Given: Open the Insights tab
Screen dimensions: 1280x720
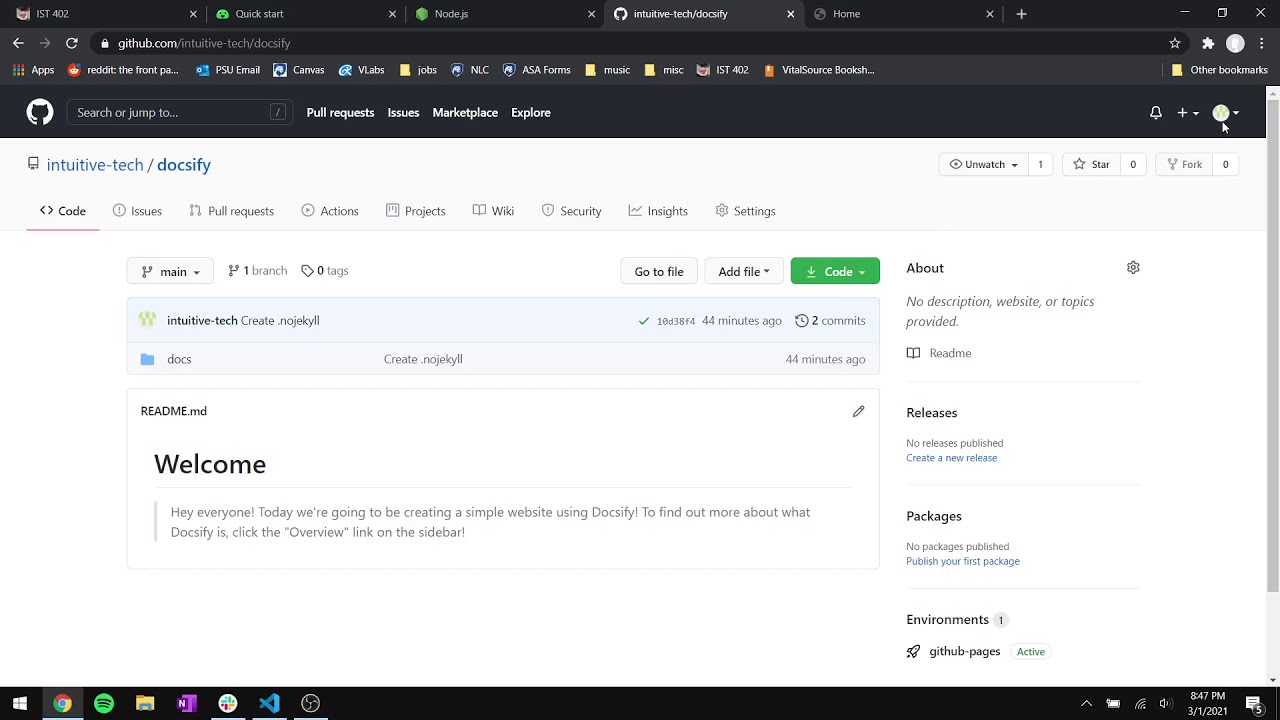Looking at the screenshot, I should pyautogui.click(x=658, y=211).
